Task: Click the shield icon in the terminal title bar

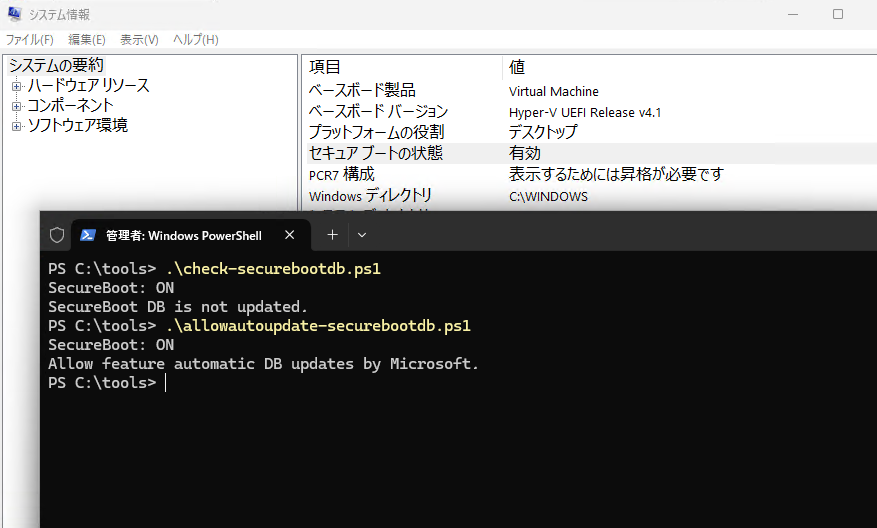Action: (x=57, y=235)
